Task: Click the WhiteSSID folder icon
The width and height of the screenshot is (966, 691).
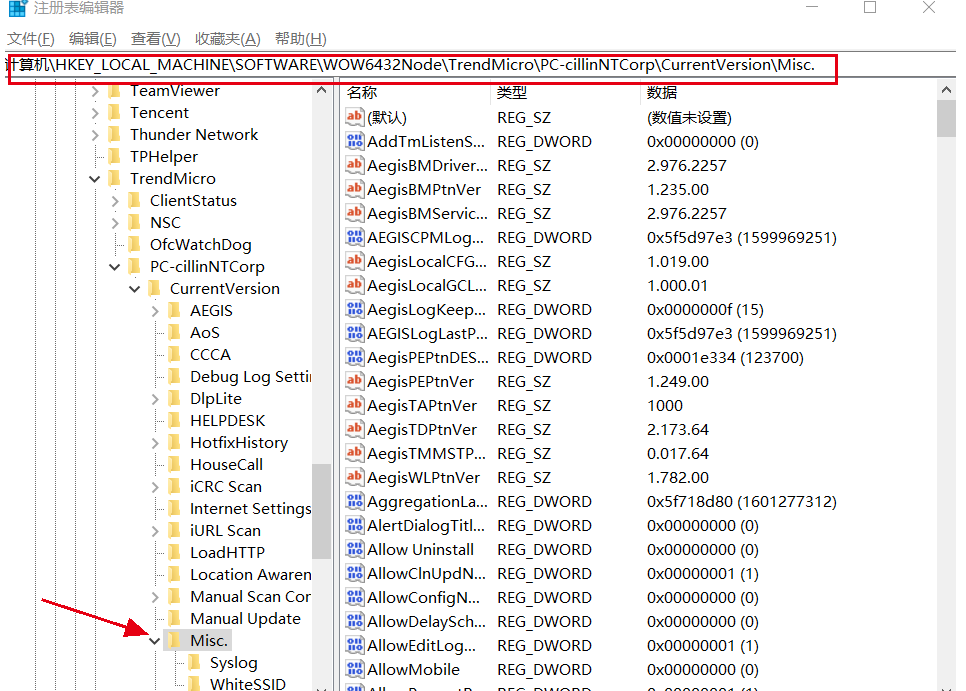Action: coord(194,685)
